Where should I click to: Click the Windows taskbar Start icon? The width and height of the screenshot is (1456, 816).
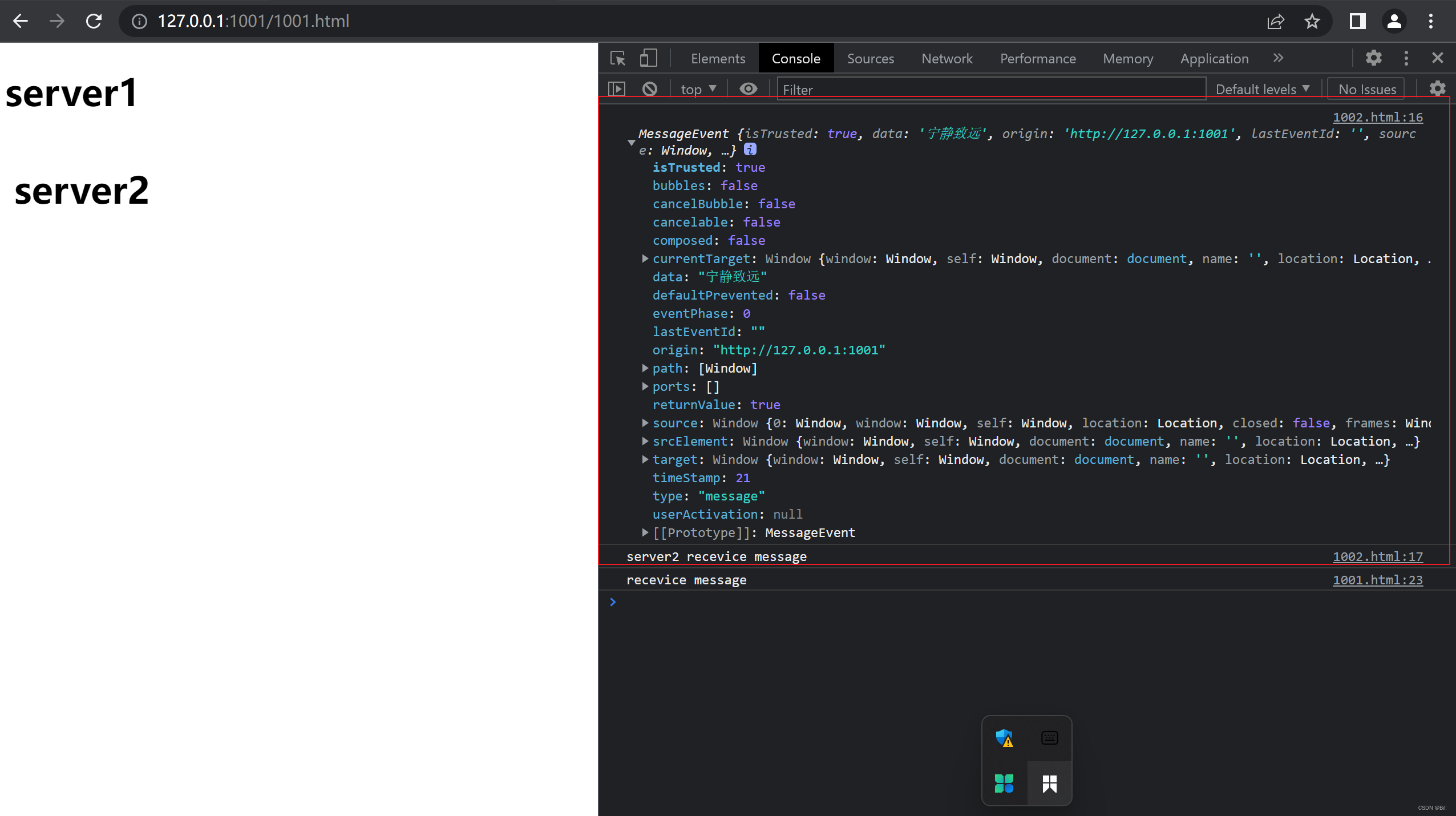click(x=1049, y=783)
